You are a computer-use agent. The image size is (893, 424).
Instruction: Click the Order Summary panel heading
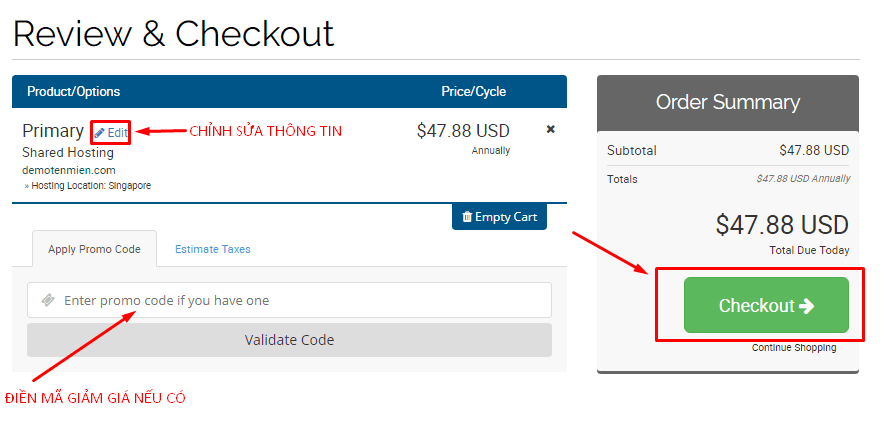pyautogui.click(x=727, y=102)
